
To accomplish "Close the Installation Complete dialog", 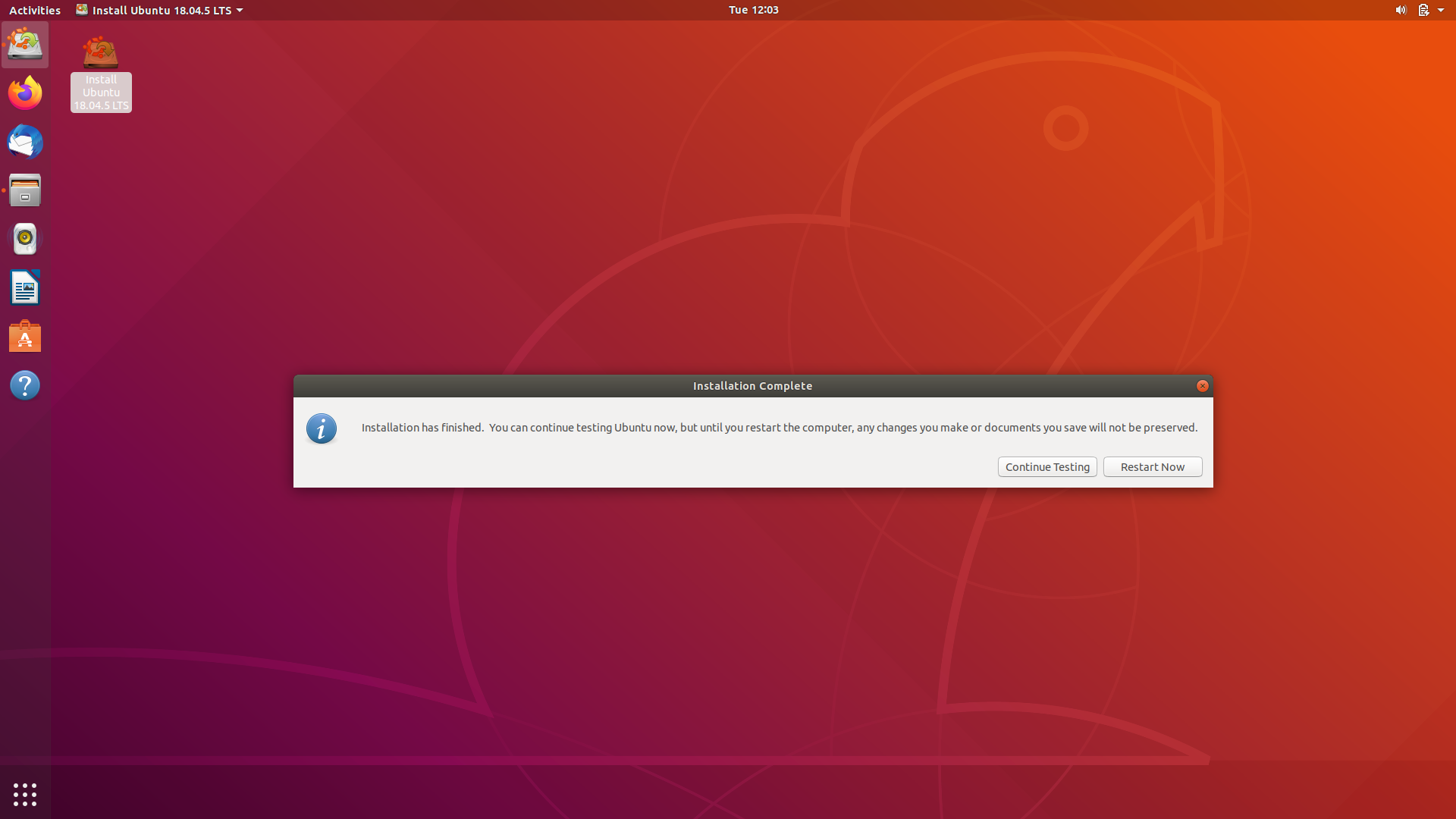I will pos(1202,386).
